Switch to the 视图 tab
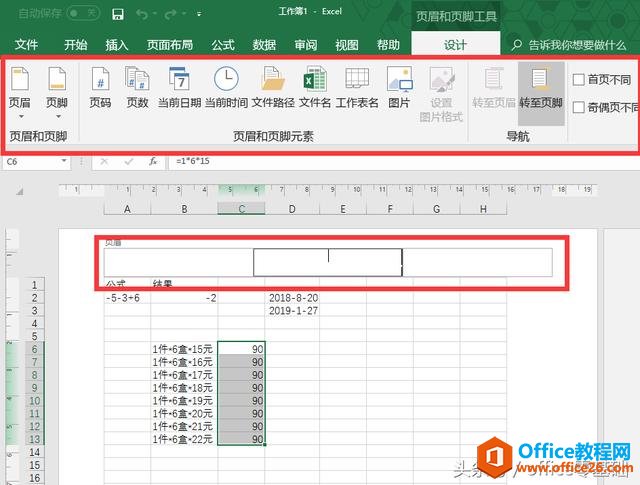The image size is (640, 485). click(347, 44)
